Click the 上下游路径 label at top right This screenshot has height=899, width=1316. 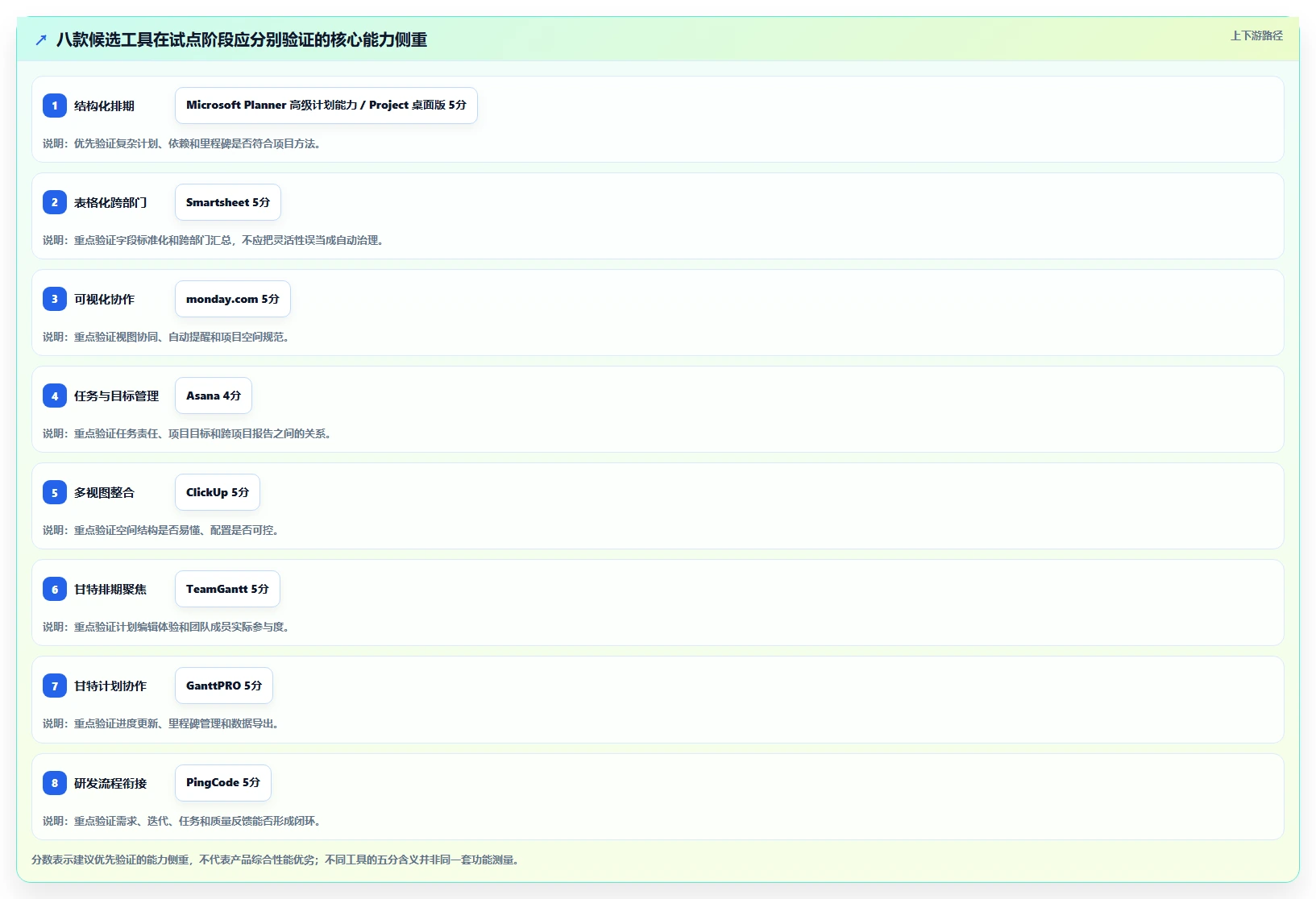[x=1256, y=35]
